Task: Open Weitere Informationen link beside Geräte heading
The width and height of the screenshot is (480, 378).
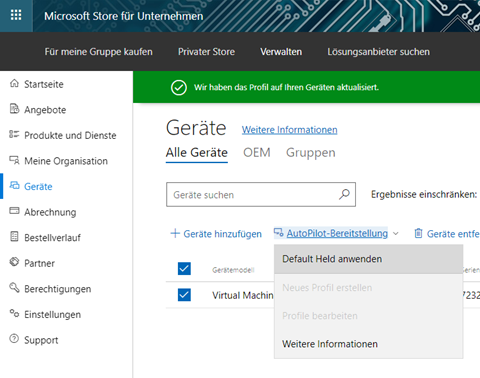Action: pos(289,130)
